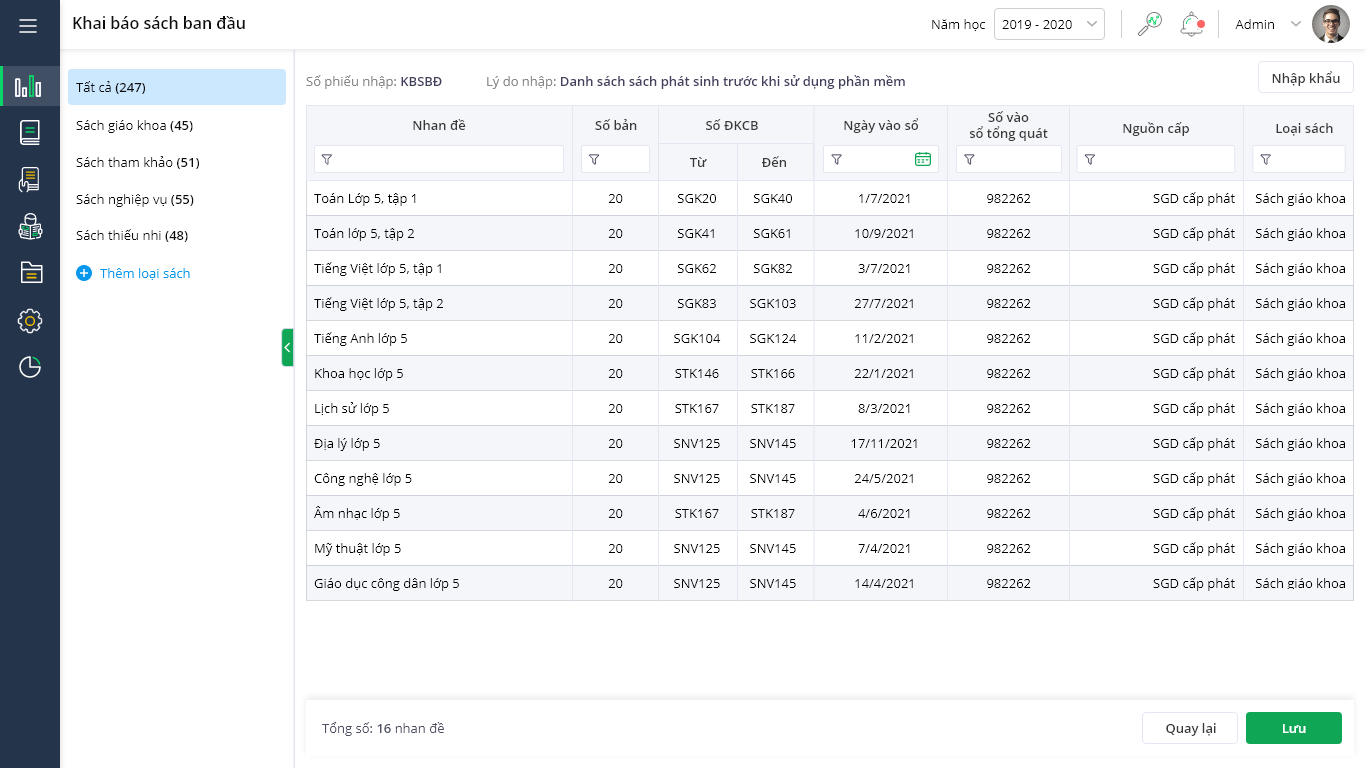Screen dimensions: 1366x768
Task: Expand the Admin account dropdown arrow
Action: click(x=1295, y=25)
